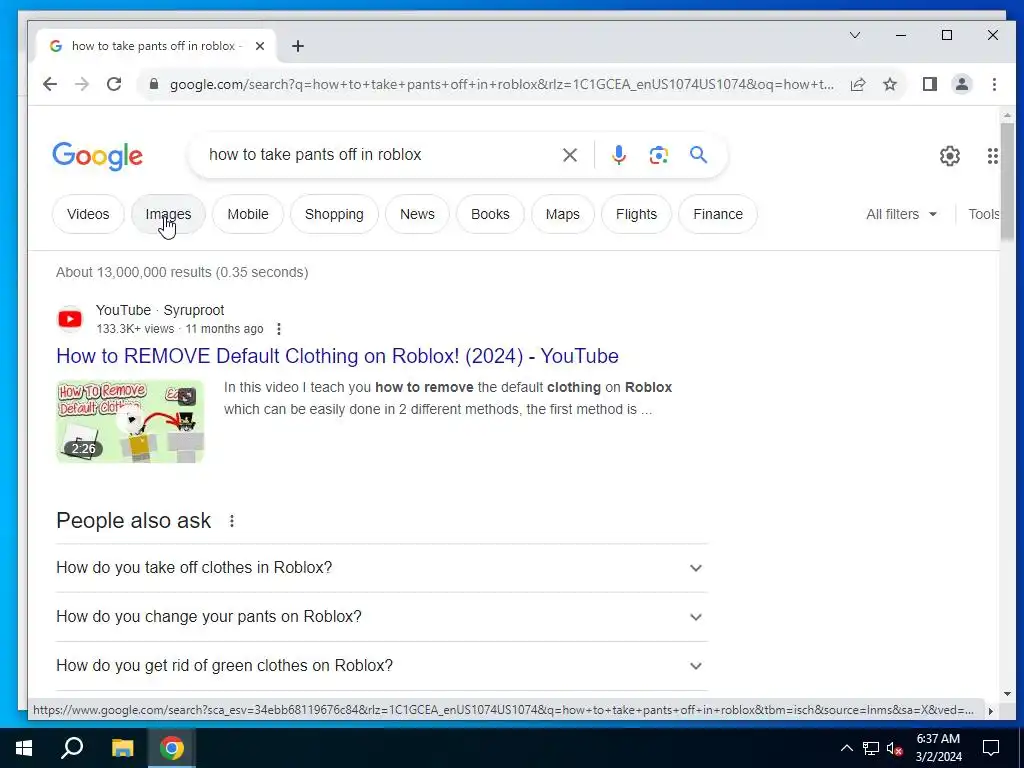Open Chrome's three-dot menu
Viewport: 1024px width, 768px height.
point(994,84)
